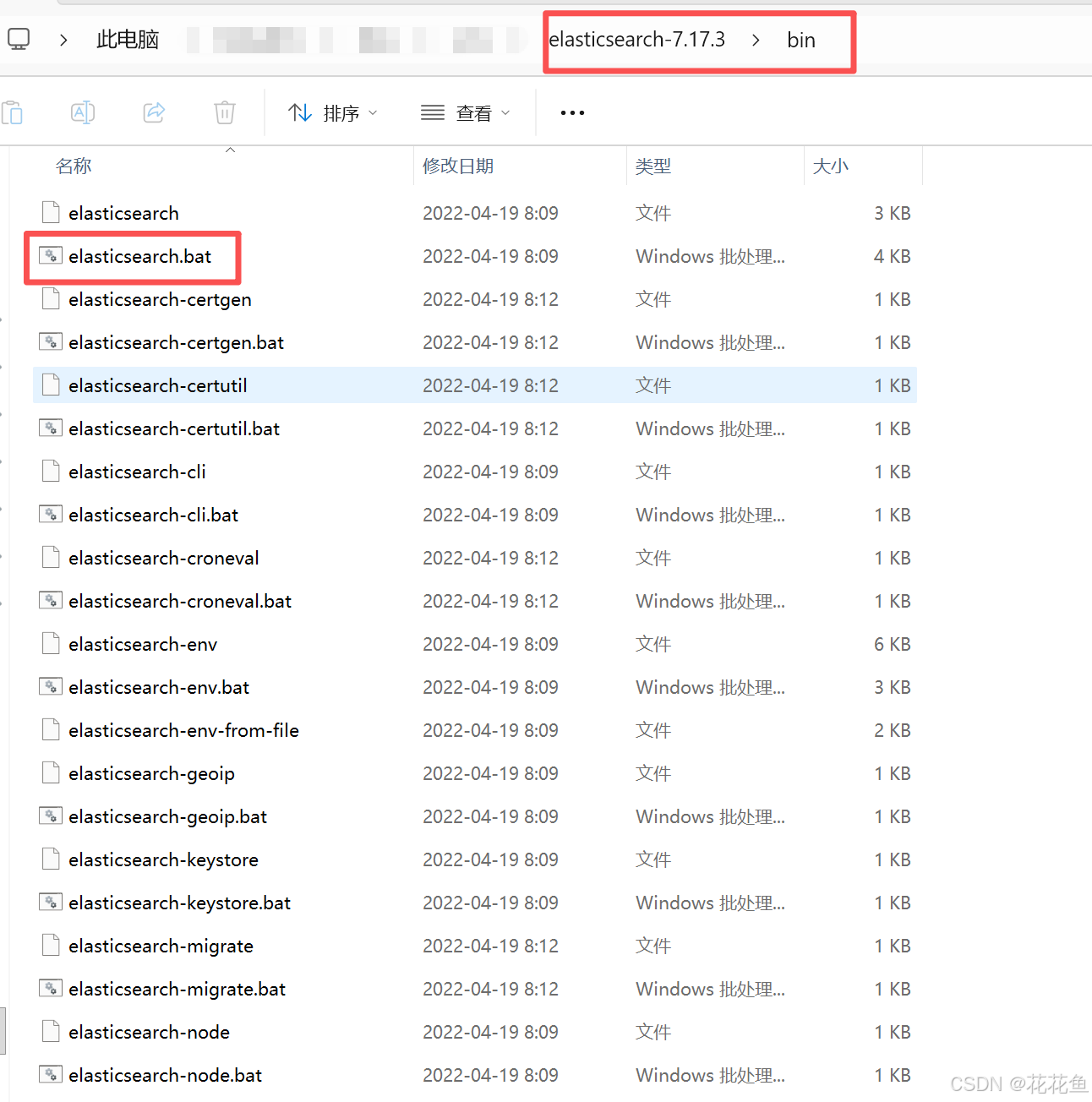The height and width of the screenshot is (1102, 1092).
Task: Open the 查看 view dropdown
Action: 466,113
